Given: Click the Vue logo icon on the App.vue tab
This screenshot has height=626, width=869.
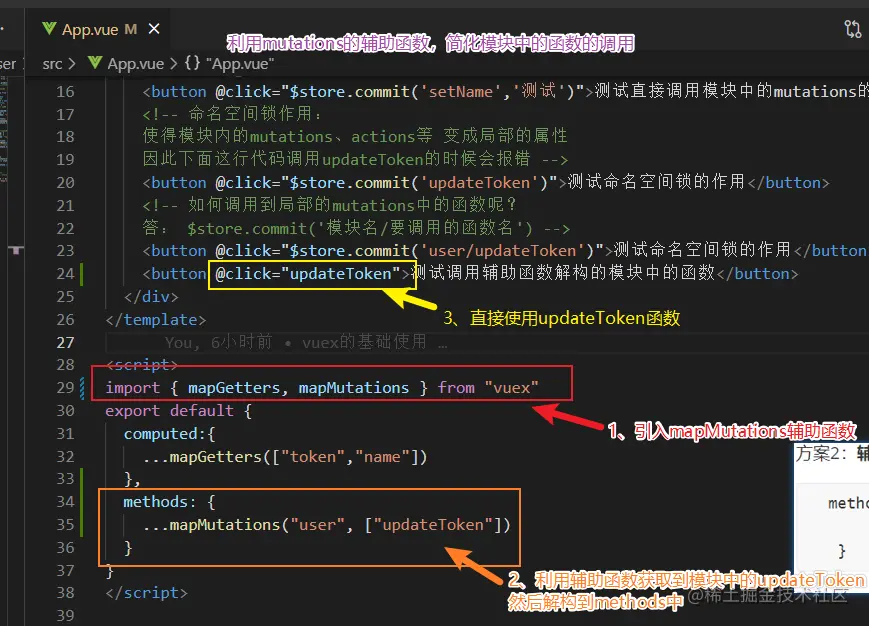Looking at the screenshot, I should click(49, 28).
